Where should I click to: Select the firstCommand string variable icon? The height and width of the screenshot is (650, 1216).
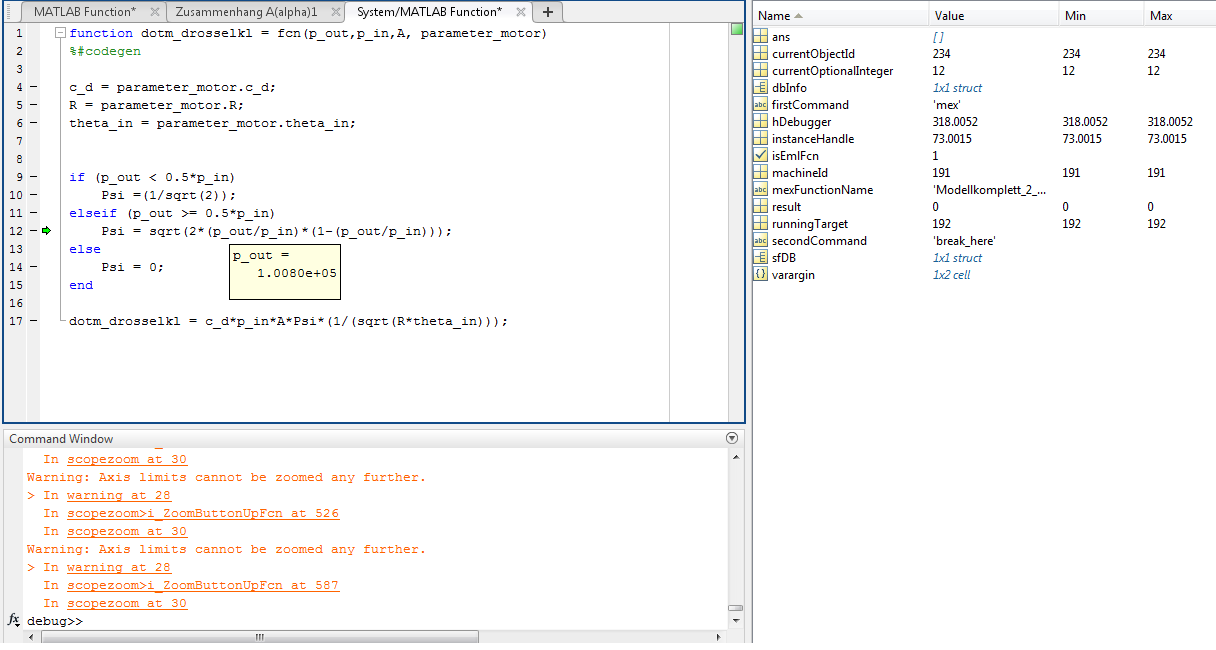(x=760, y=105)
